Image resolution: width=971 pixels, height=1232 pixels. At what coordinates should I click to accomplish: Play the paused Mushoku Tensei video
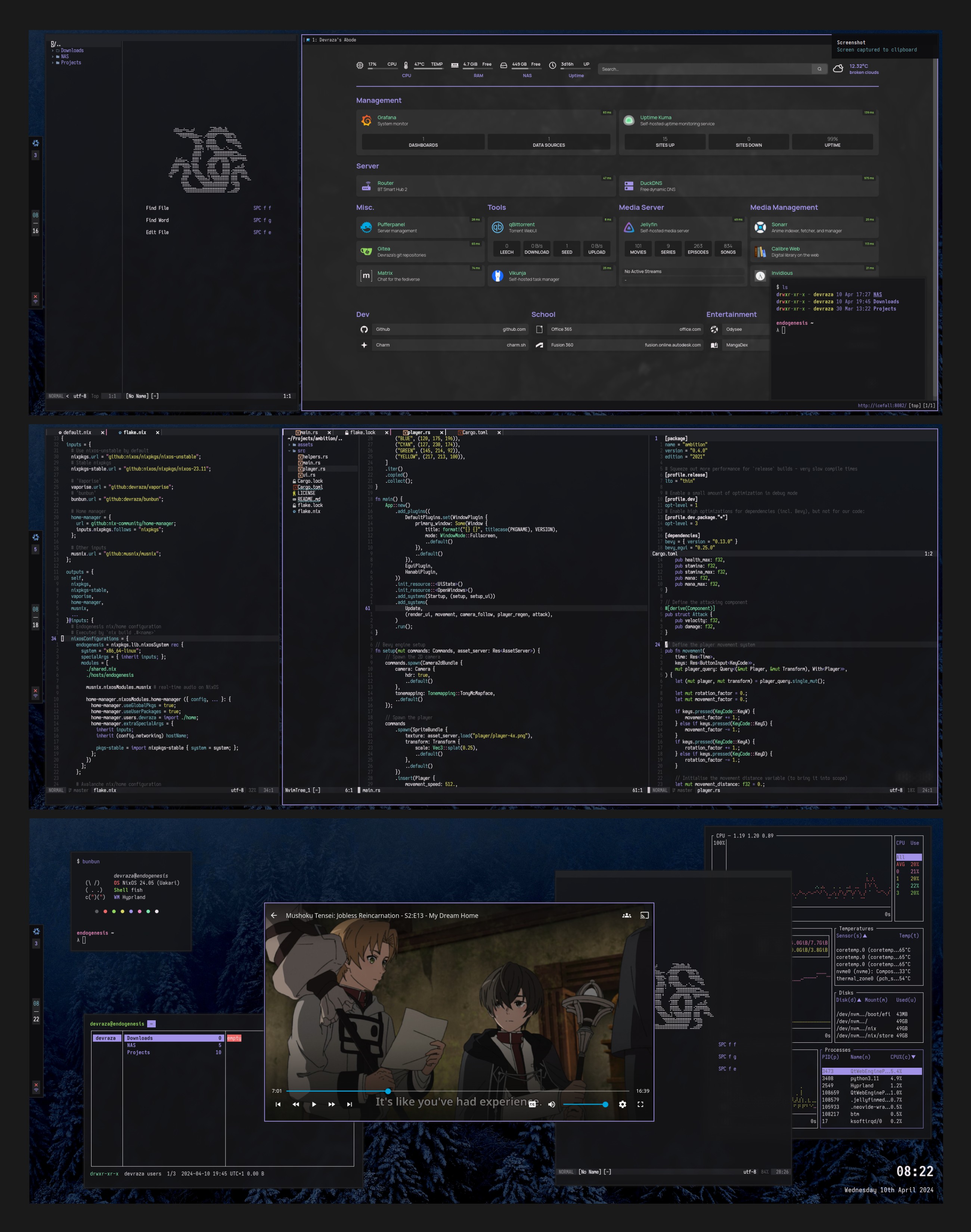(314, 1104)
